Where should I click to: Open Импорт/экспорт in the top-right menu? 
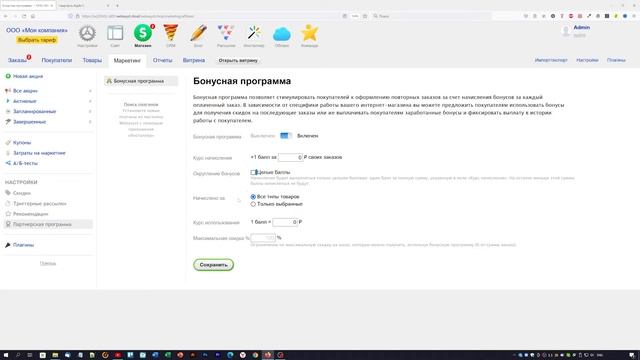pos(551,60)
